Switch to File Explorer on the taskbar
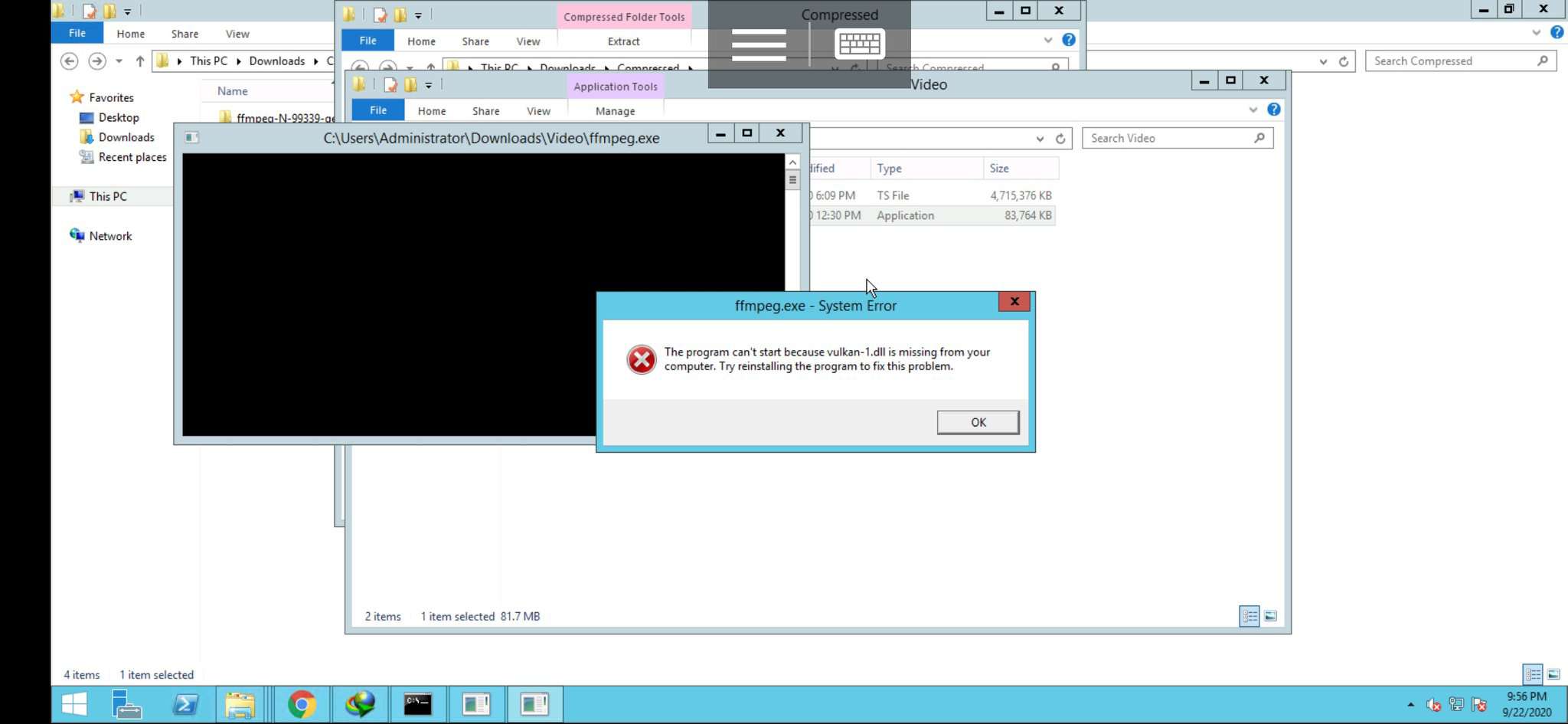 point(240,704)
